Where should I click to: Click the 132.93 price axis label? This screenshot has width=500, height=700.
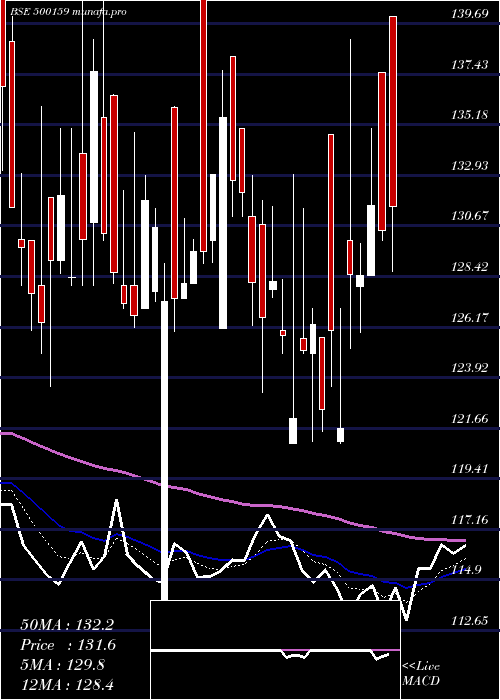[x=470, y=166]
